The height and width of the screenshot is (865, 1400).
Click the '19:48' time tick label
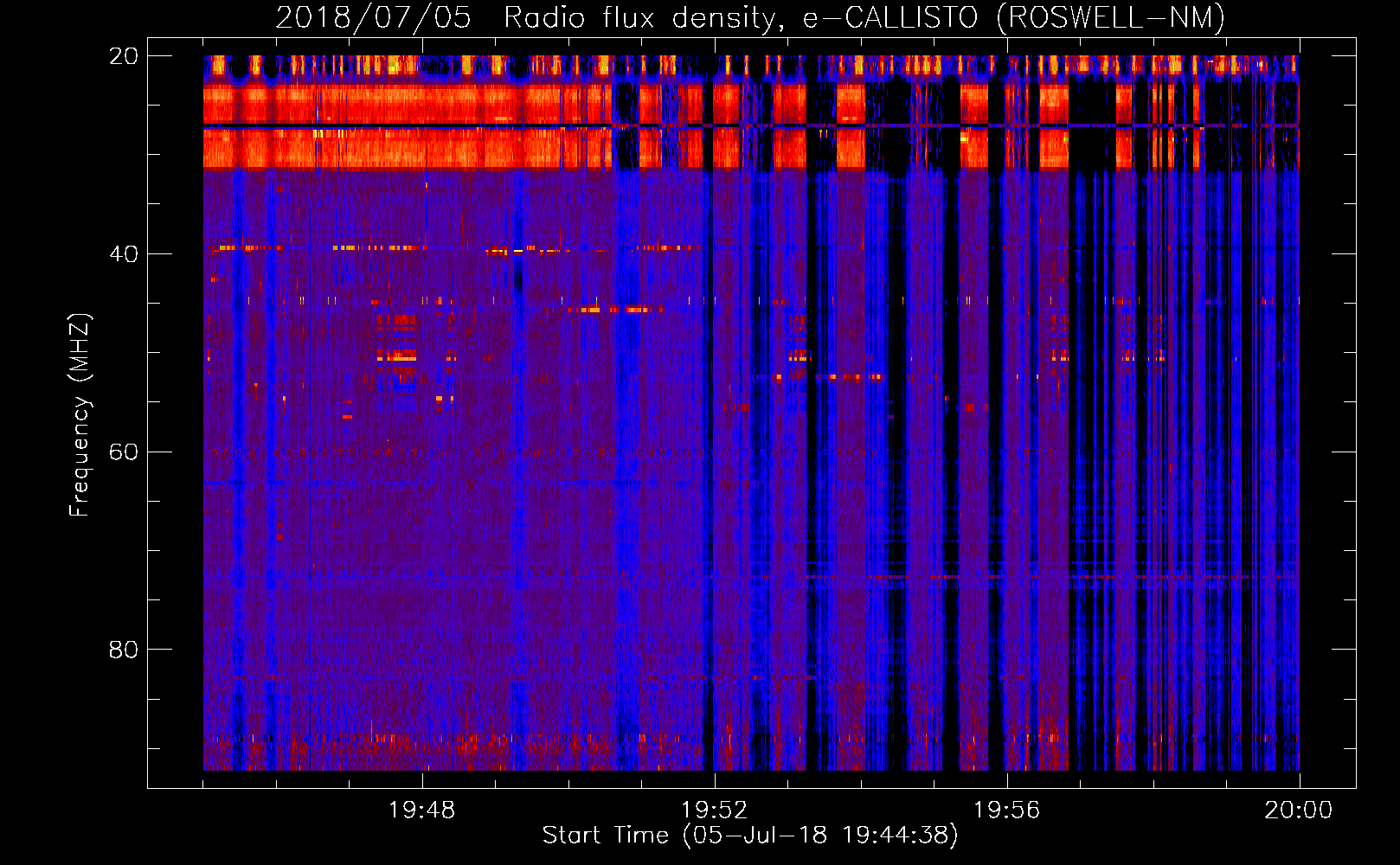(422, 811)
